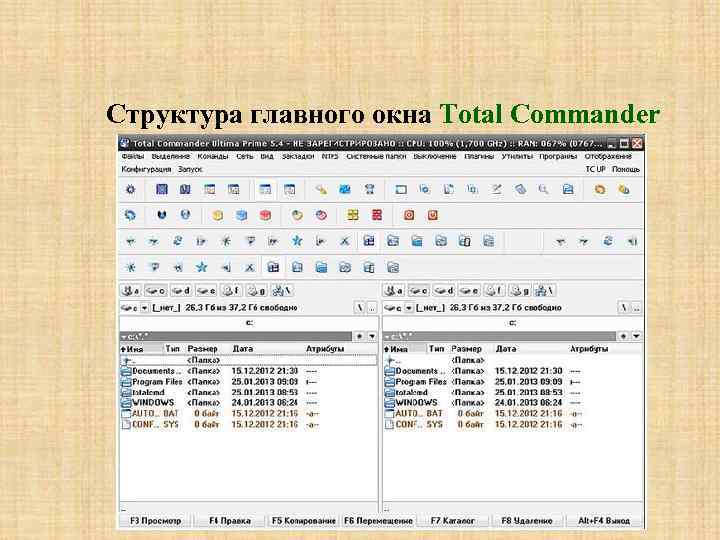Open the Файлы menu
The height and width of the screenshot is (540, 720).
point(133,156)
